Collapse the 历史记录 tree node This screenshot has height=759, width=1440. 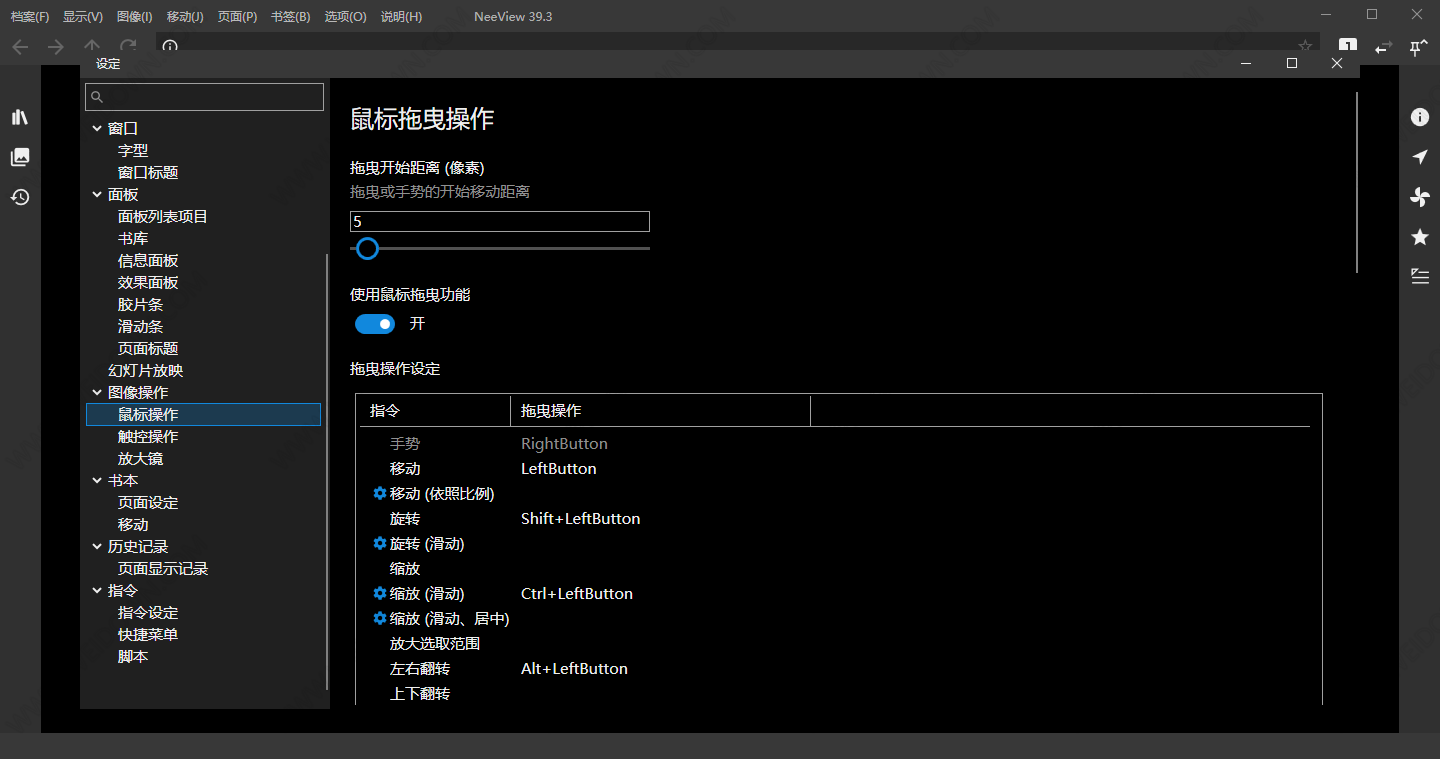coord(97,546)
